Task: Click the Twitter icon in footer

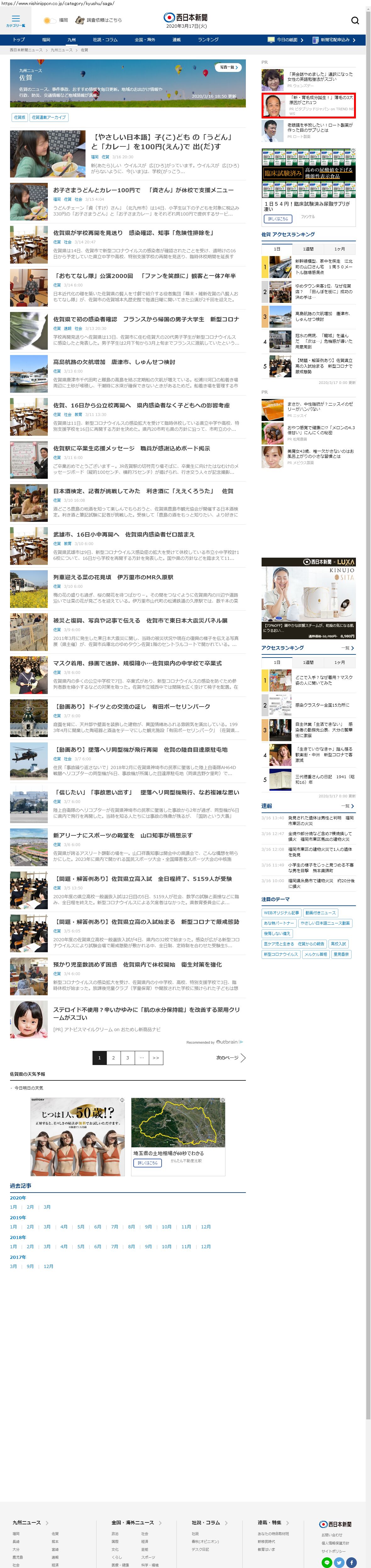Action: pyautogui.click(x=339, y=1562)
